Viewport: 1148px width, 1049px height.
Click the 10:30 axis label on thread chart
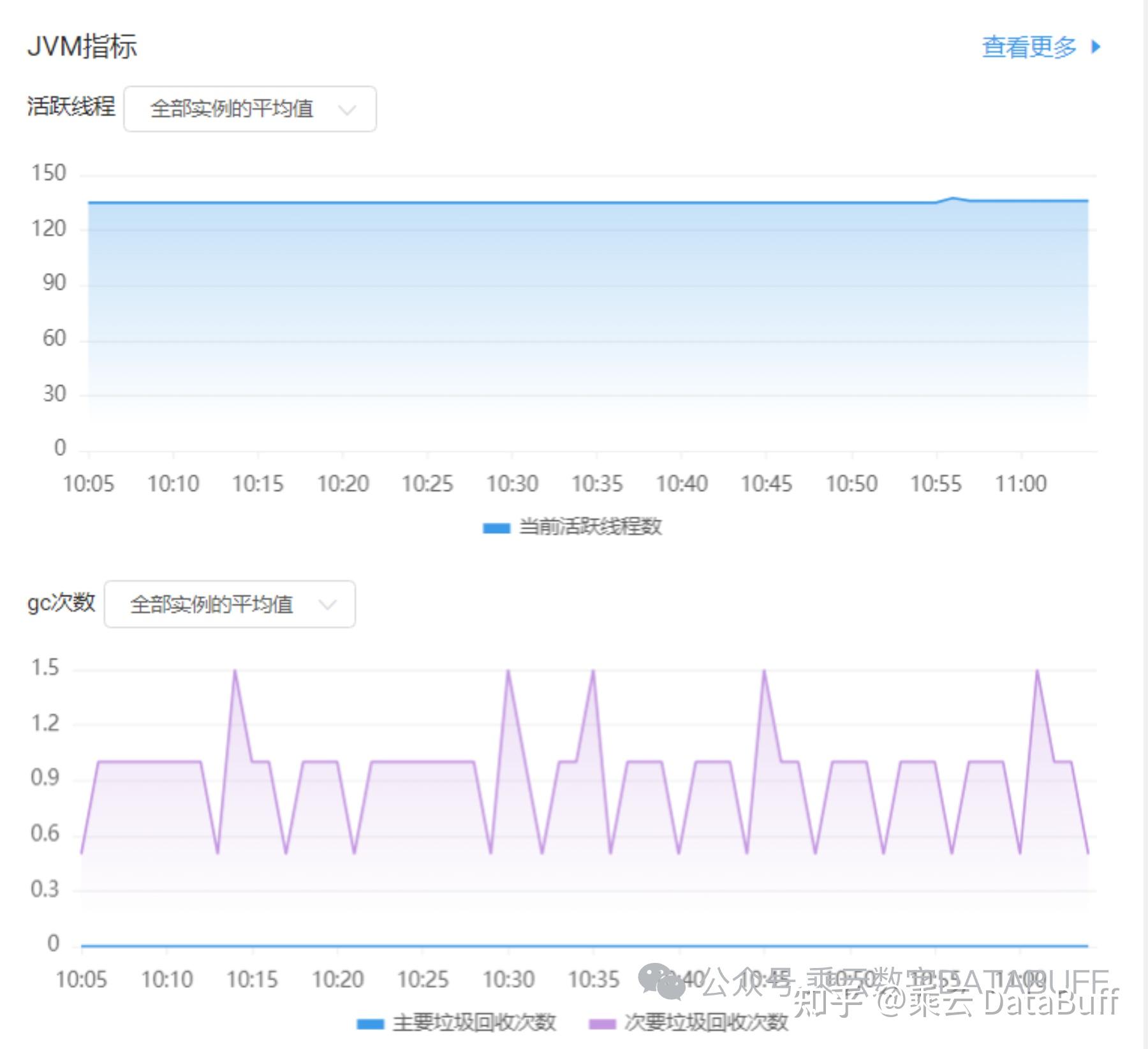513,483
